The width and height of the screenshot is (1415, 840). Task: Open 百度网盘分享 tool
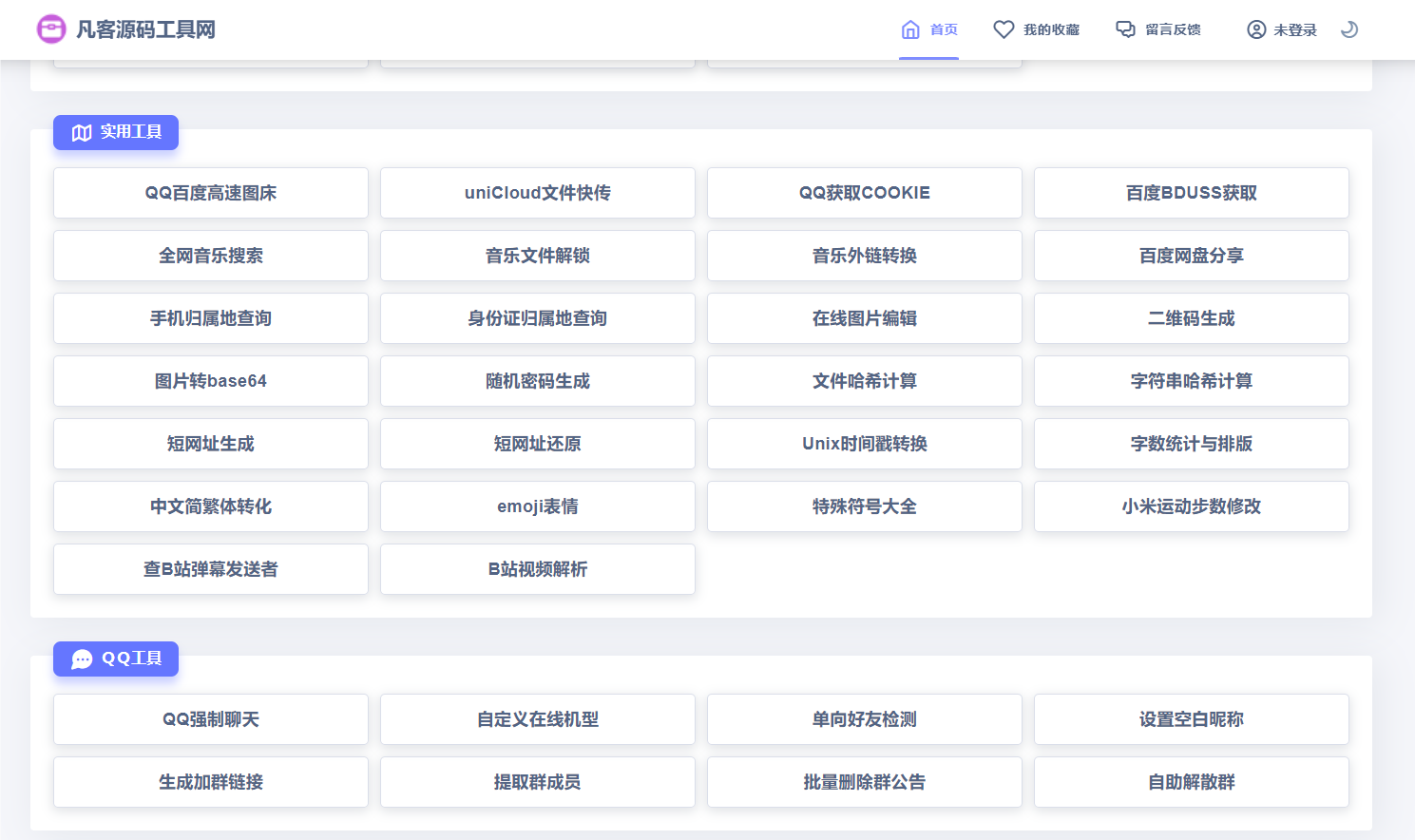tap(1192, 256)
